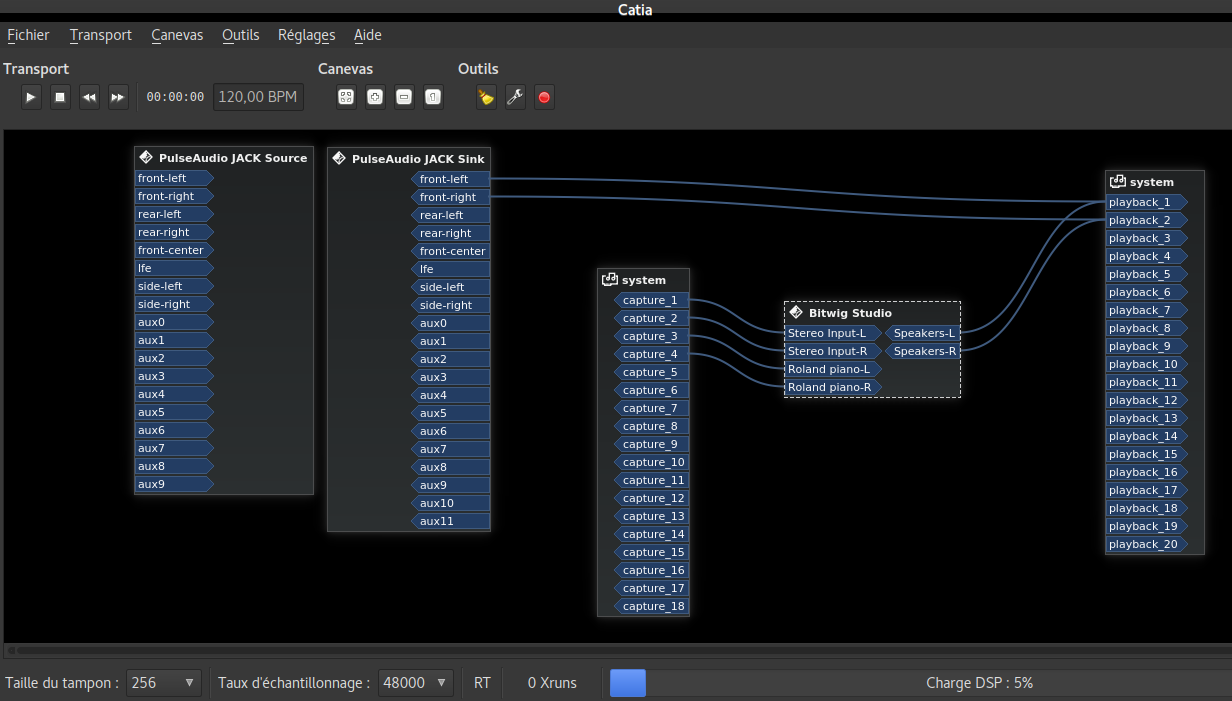Select the Bitwig Studio node title
The height and width of the screenshot is (701, 1232).
coord(849,313)
